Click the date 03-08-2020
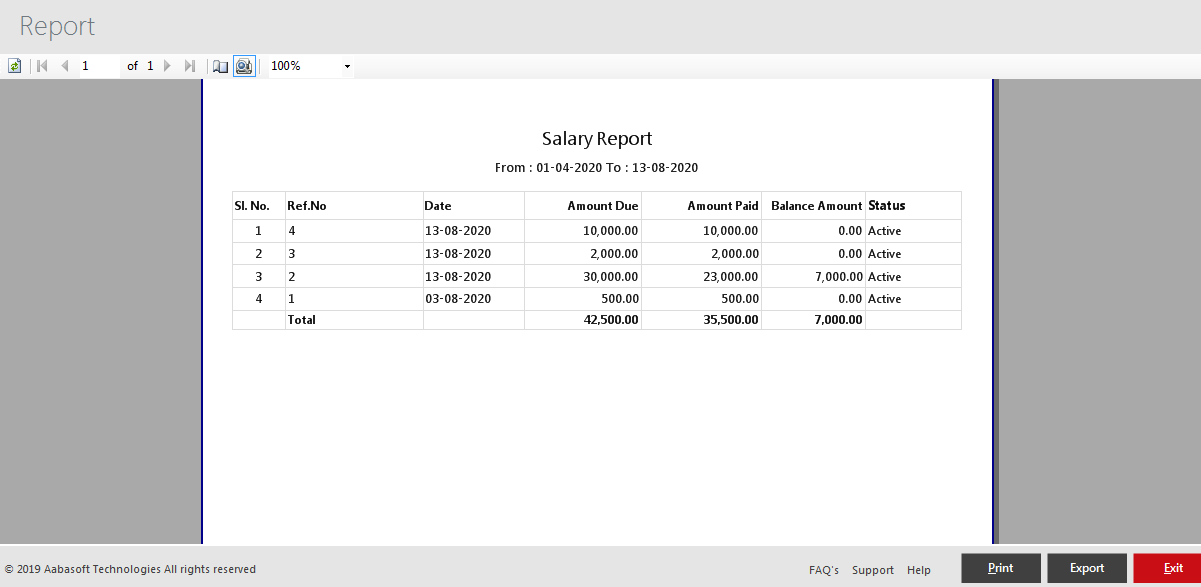 pyautogui.click(x=458, y=299)
